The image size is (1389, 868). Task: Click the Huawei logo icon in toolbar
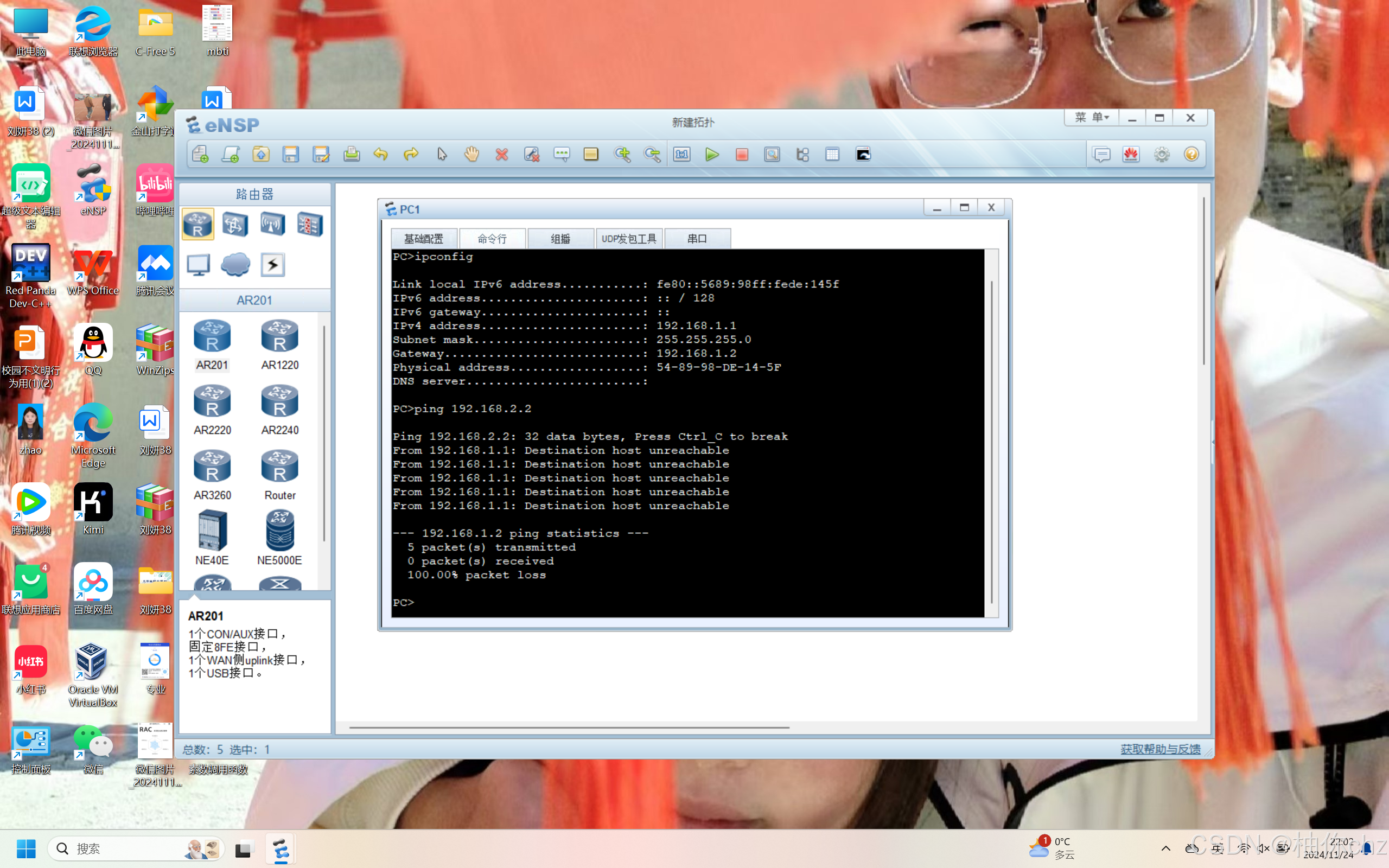1131,155
